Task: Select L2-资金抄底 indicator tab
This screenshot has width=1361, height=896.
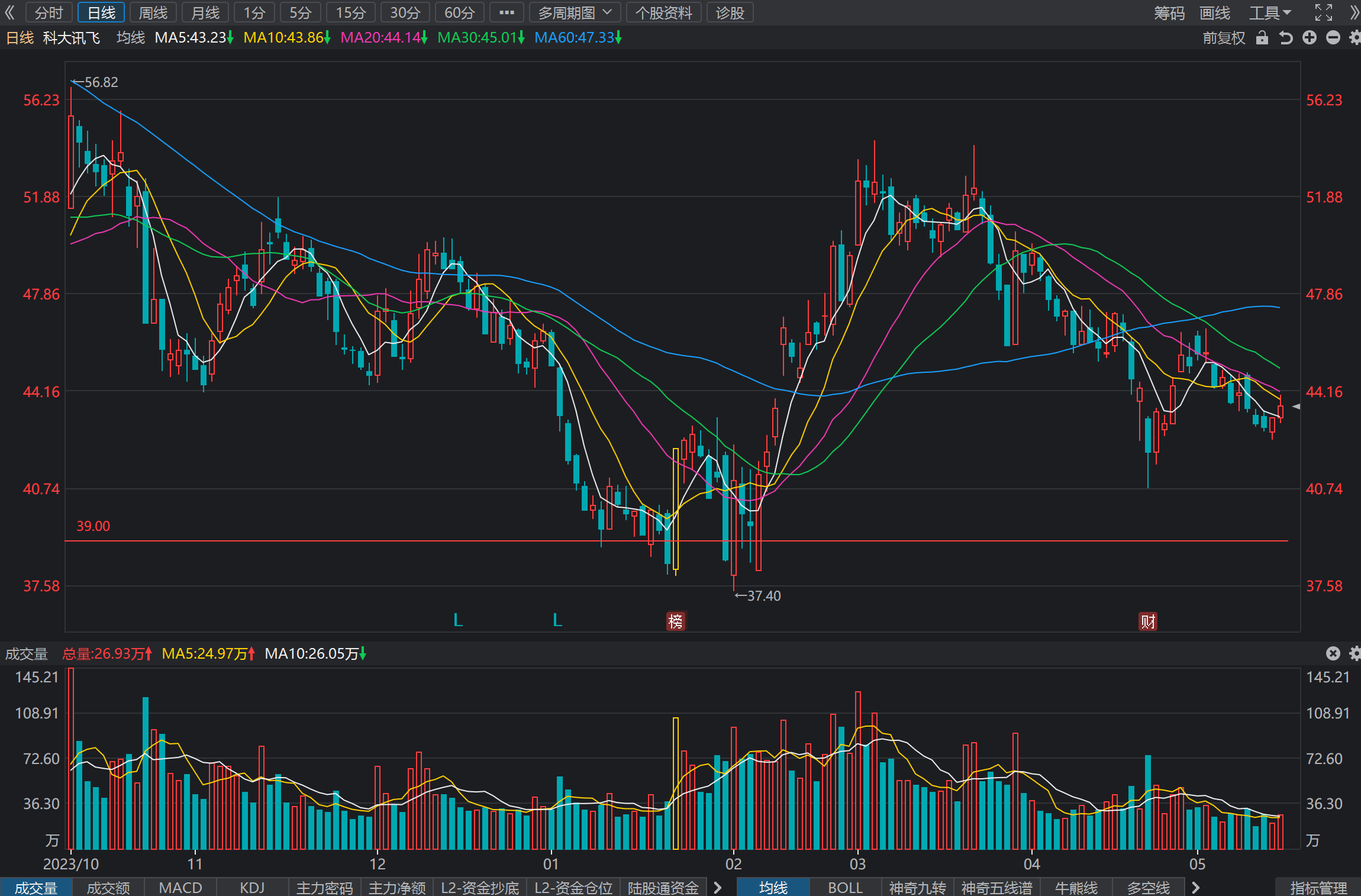Action: tap(480, 888)
